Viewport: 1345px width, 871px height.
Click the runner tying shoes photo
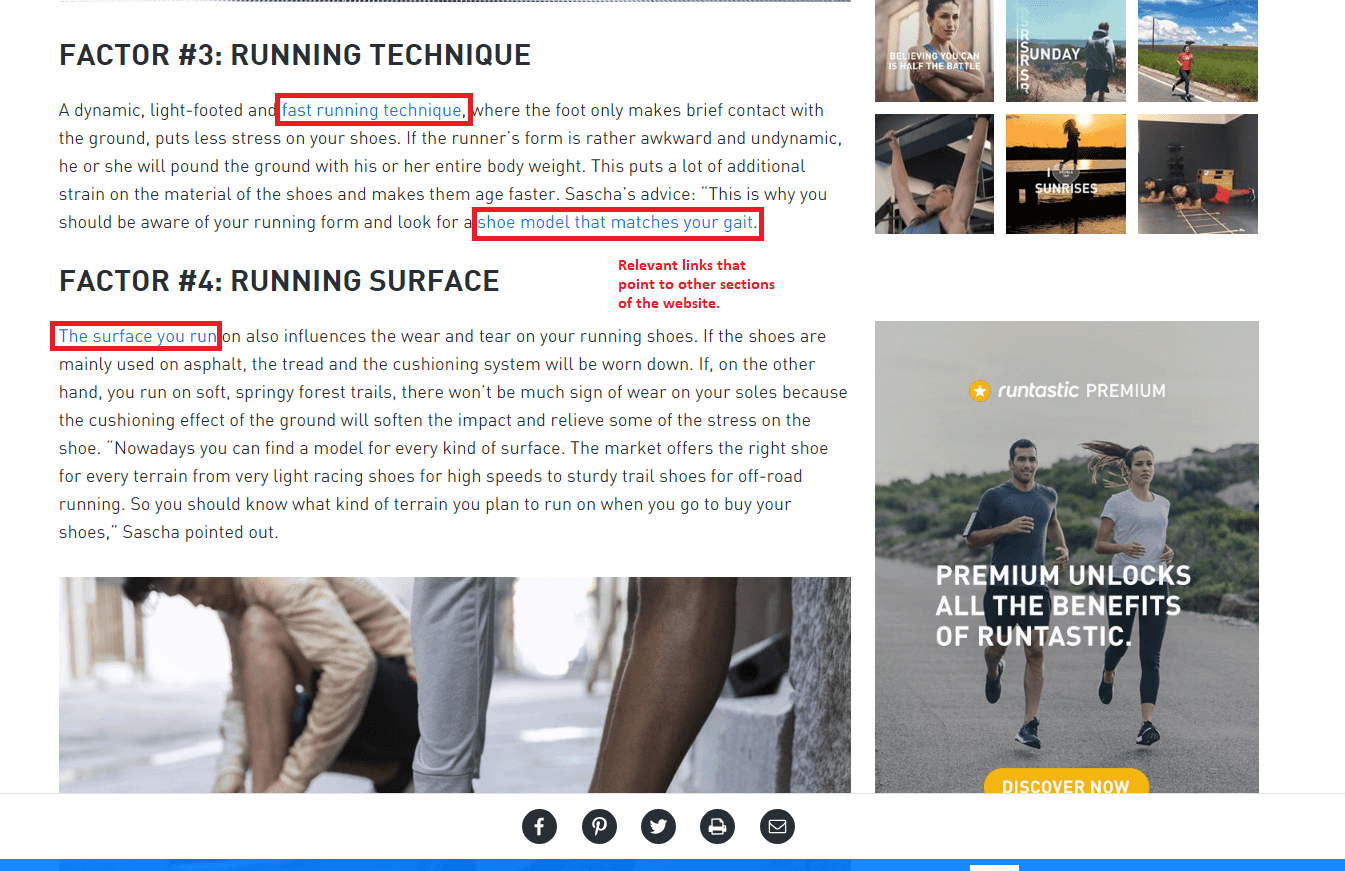455,685
